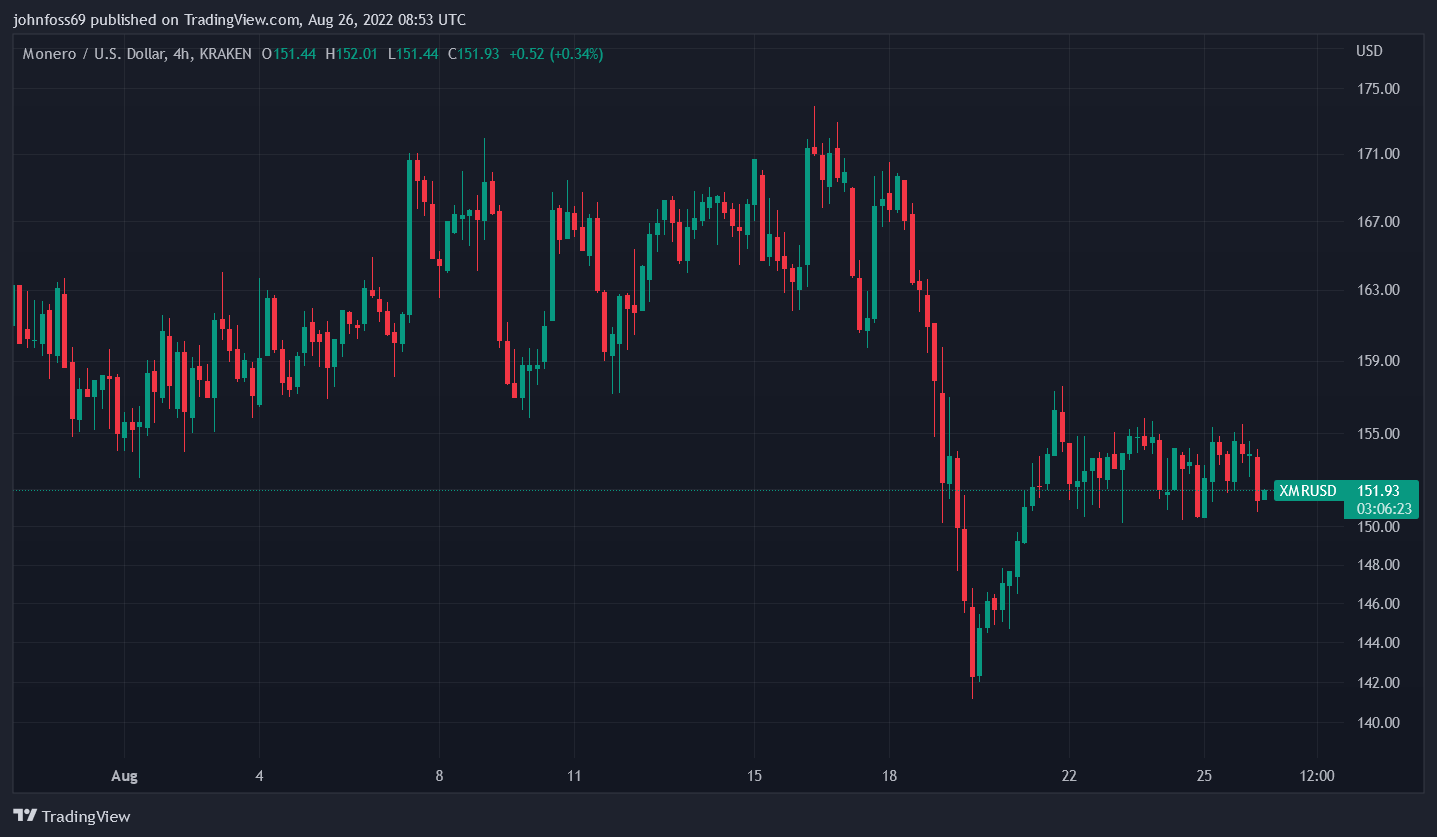This screenshot has height=837, width=1437.
Task: Click the Monero / U.S. Dollar symbol title
Action: point(95,54)
